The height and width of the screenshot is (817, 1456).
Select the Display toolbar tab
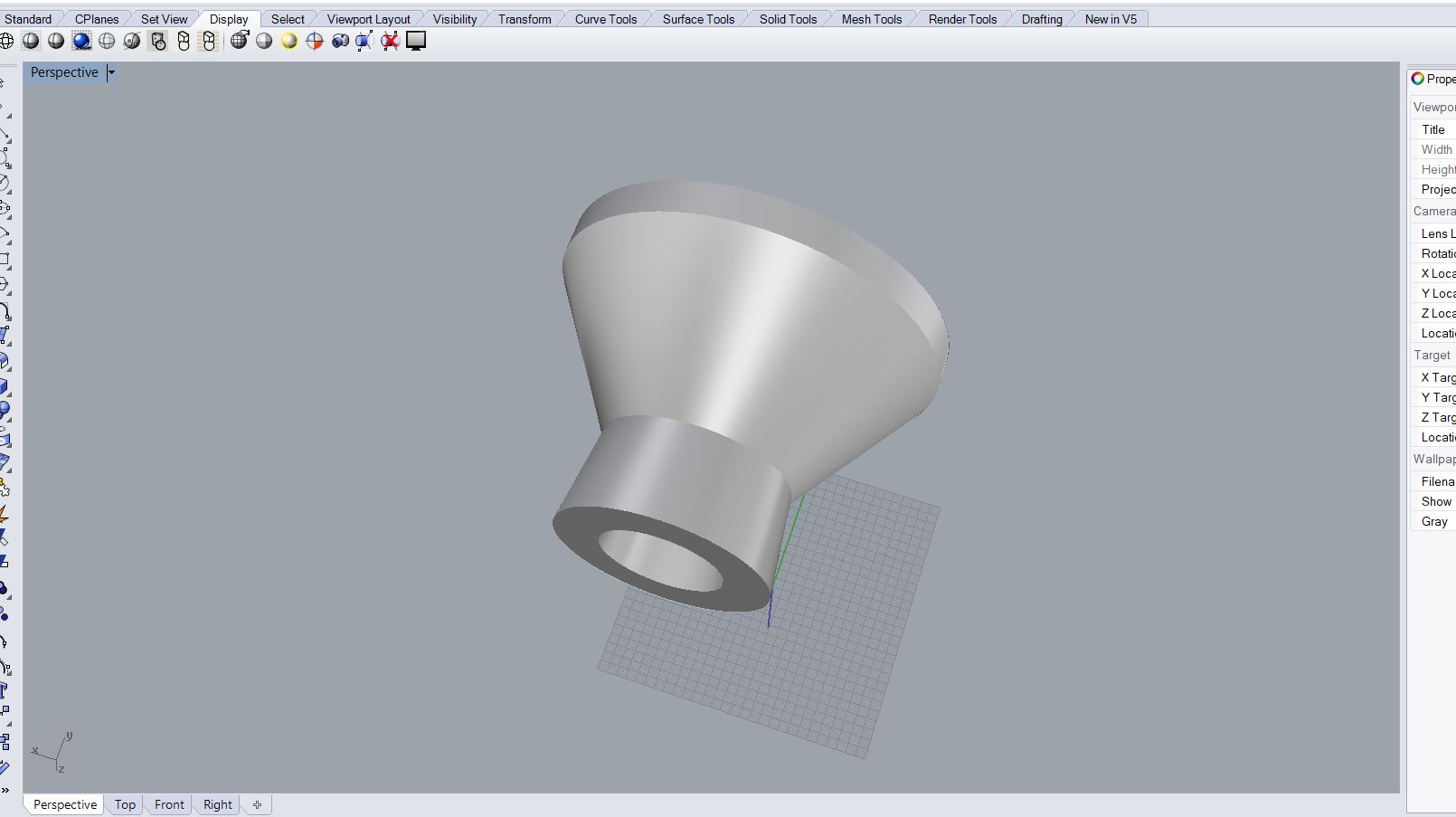(229, 19)
